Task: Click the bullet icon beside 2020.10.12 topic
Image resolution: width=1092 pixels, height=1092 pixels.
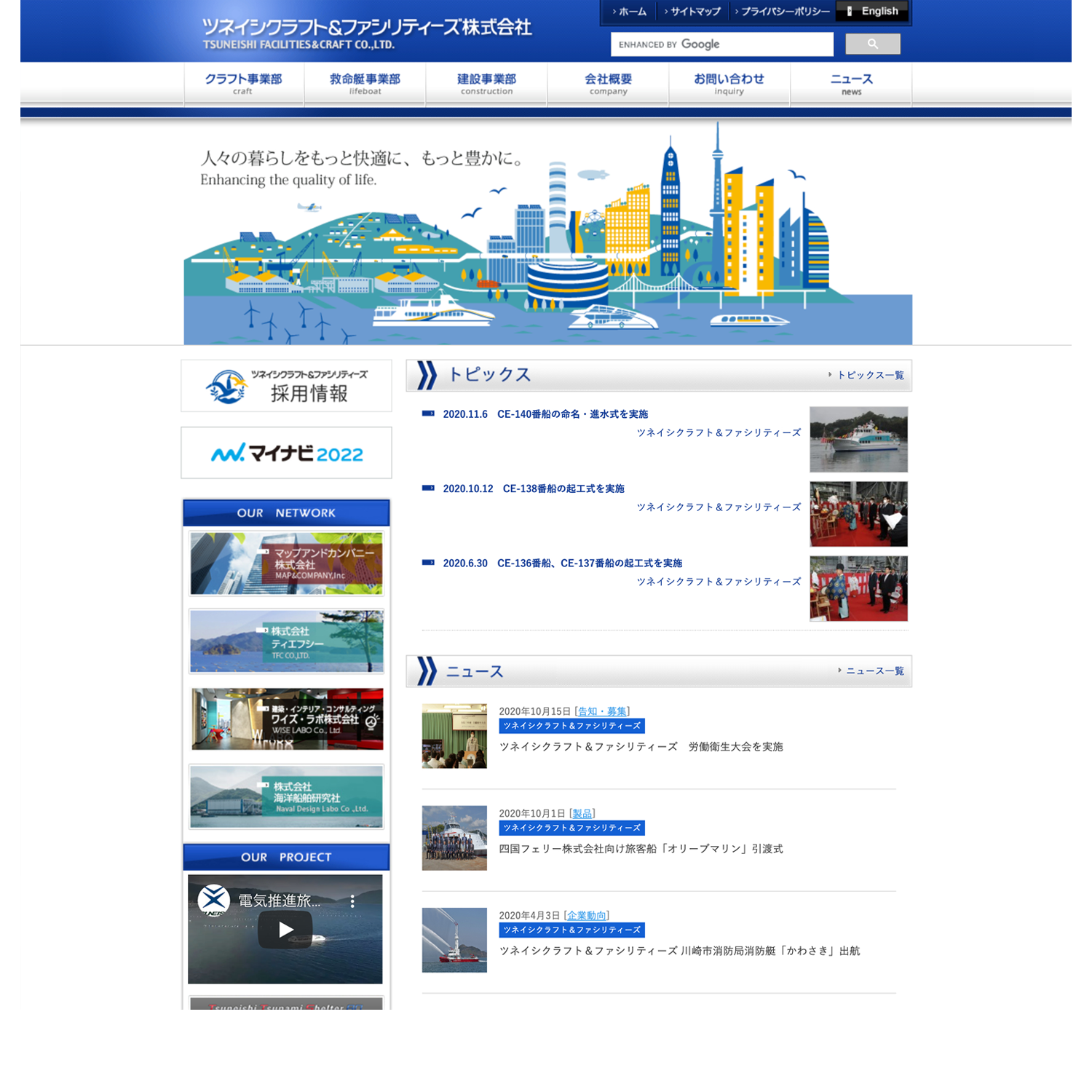Action: coord(428,488)
